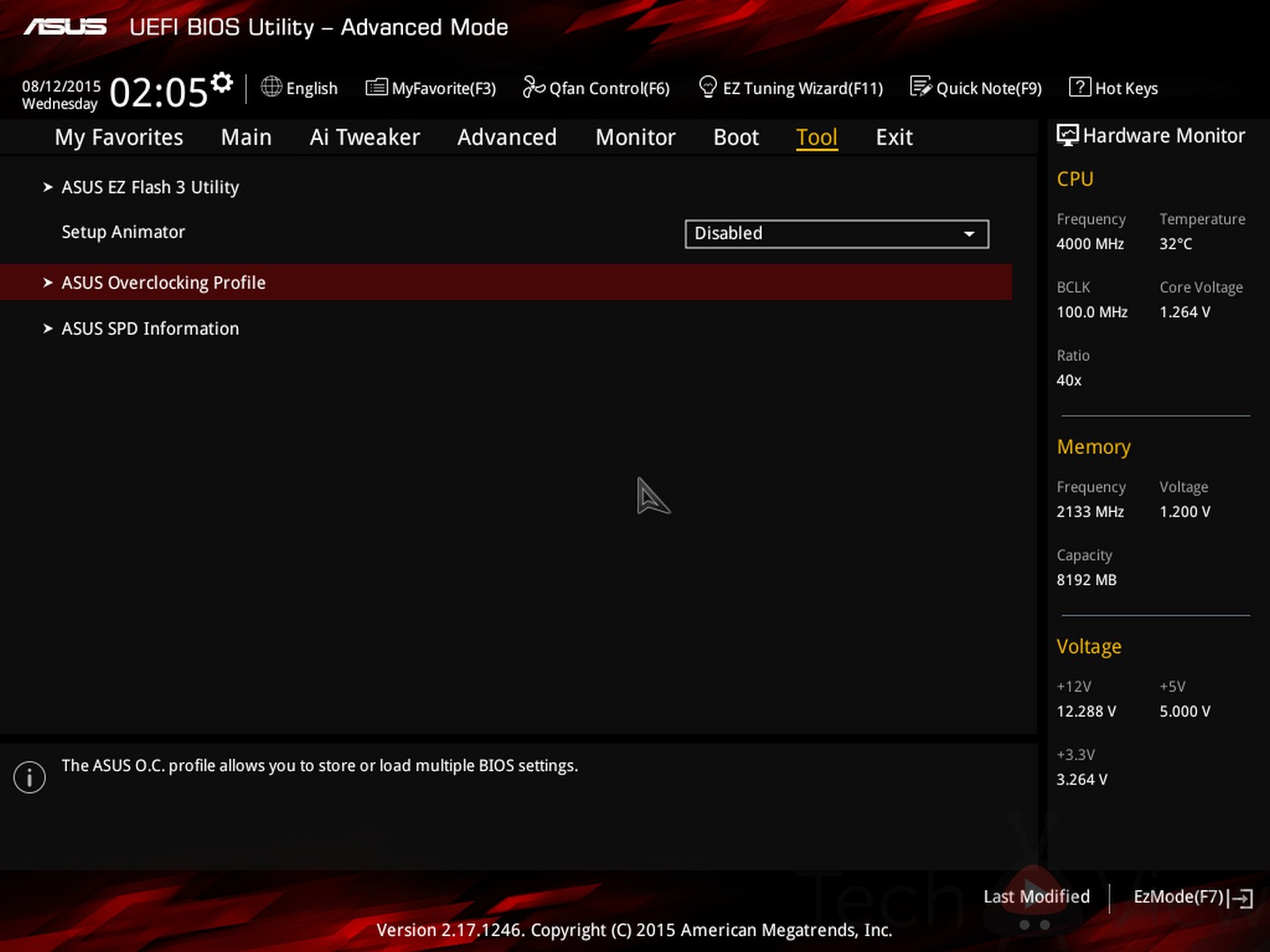The width and height of the screenshot is (1270, 952).
Task: Open the Setup Animator dropdown
Action: tap(837, 234)
